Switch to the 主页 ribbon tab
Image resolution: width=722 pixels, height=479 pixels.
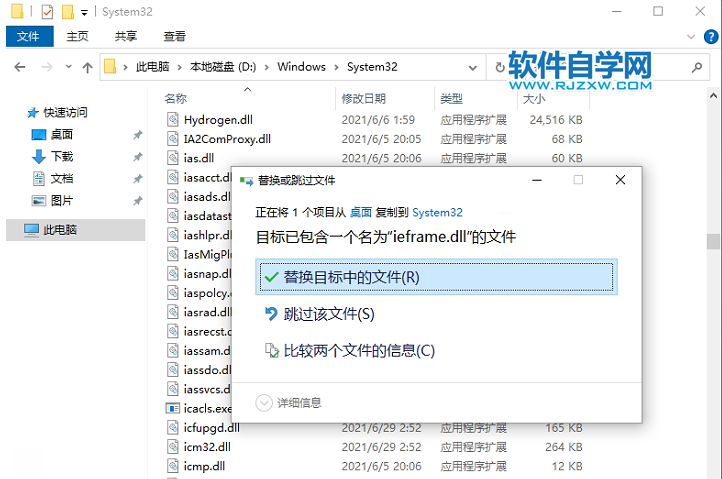pyautogui.click(x=77, y=36)
